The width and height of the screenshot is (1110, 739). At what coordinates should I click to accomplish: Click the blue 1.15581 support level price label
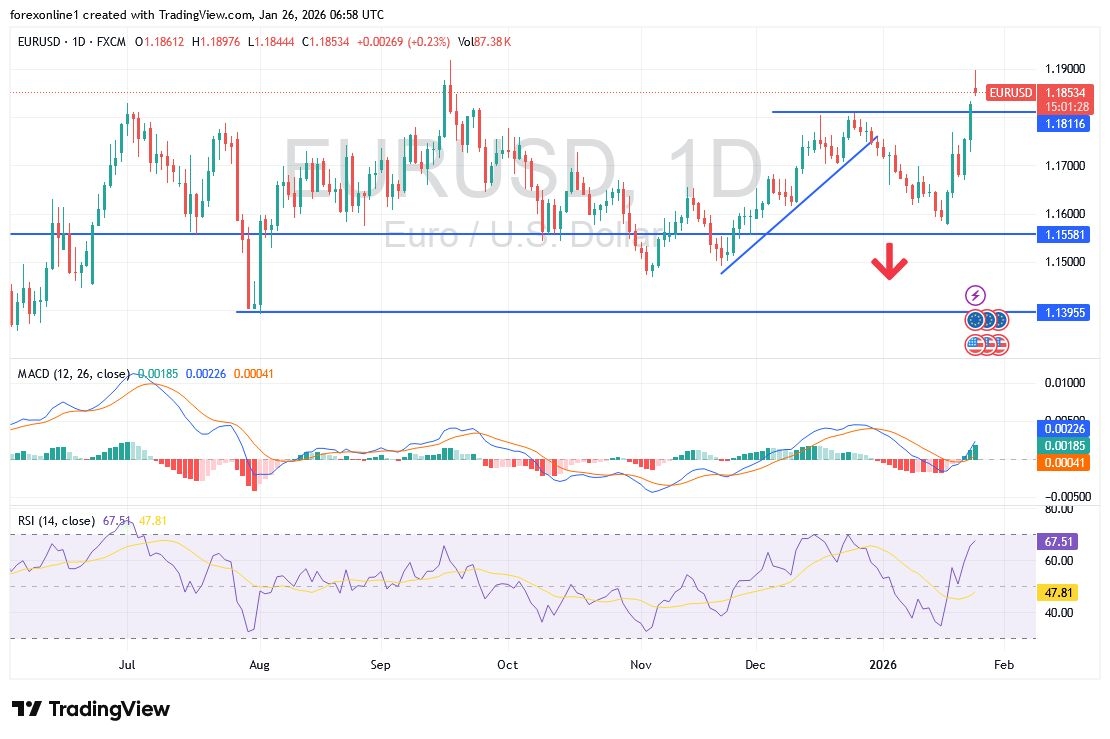point(1063,232)
